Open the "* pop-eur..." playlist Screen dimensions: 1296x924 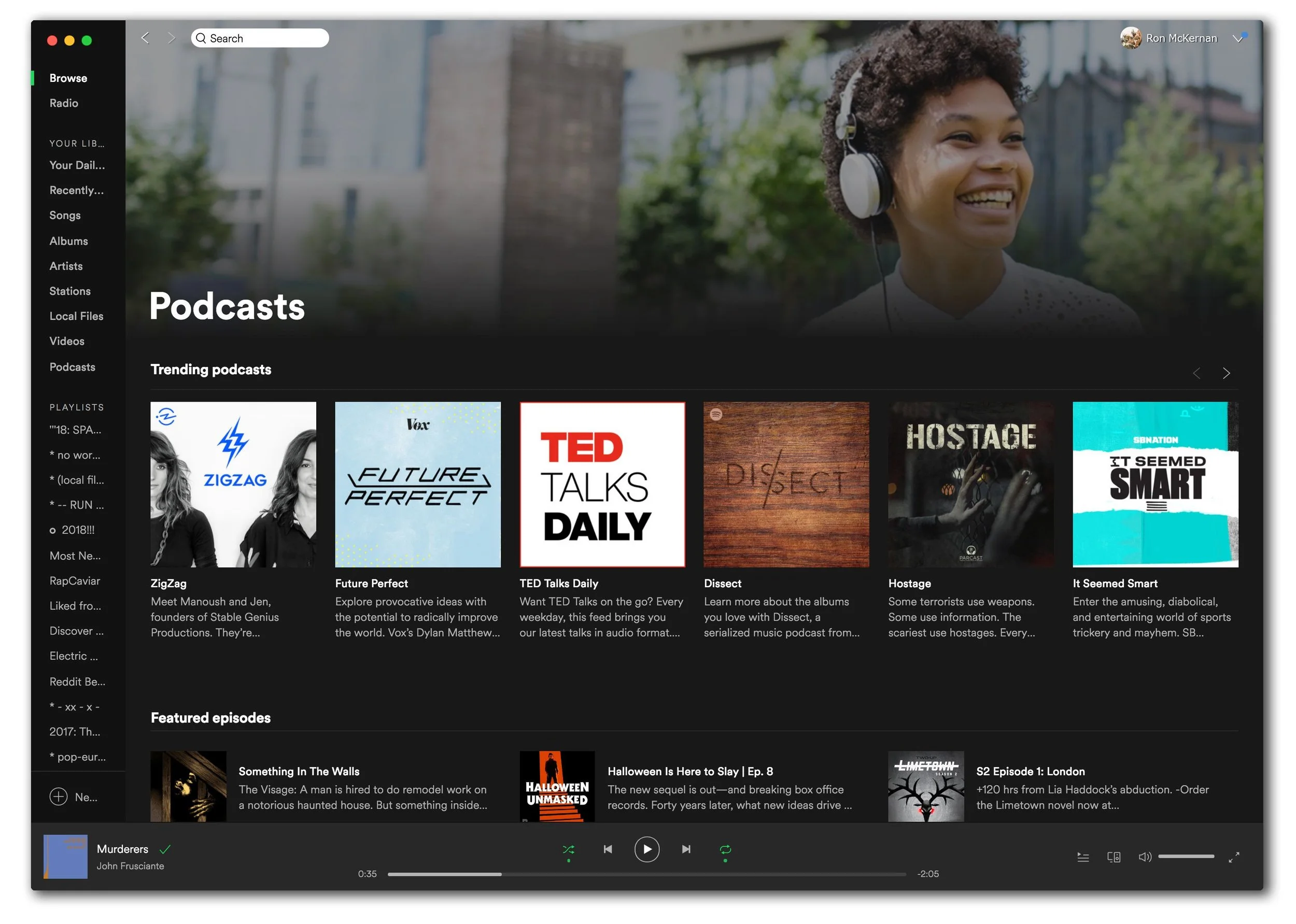77,757
